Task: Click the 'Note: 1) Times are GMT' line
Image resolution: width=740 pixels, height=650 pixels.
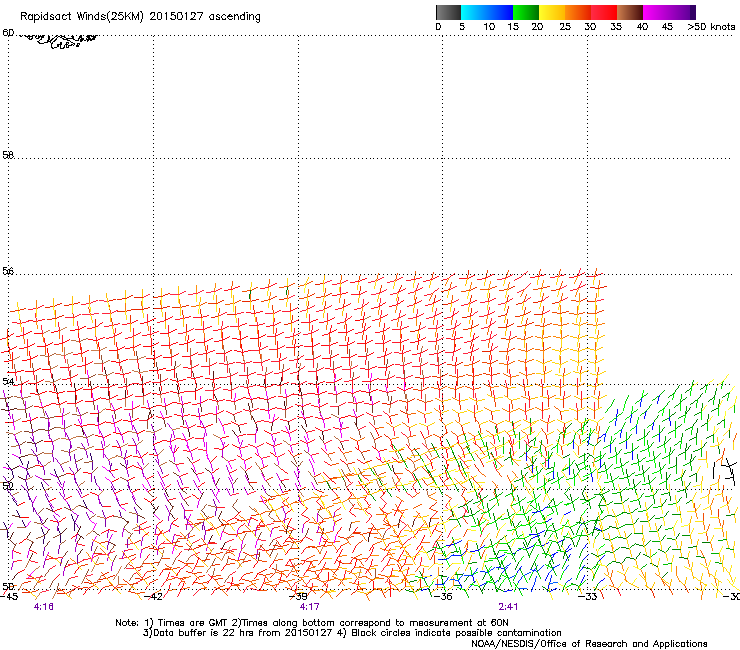Action: pyautogui.click(x=311, y=623)
